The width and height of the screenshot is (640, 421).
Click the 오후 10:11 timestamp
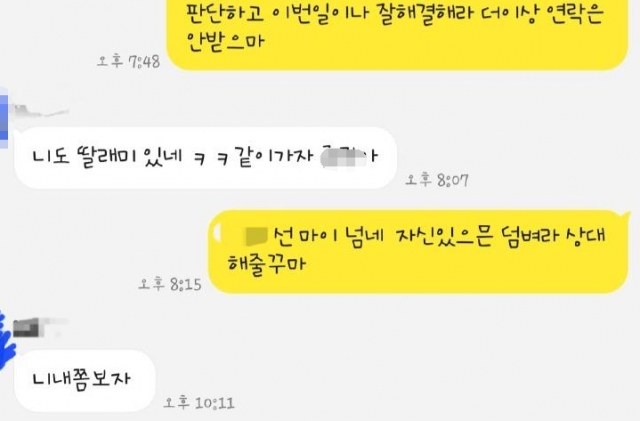click(x=199, y=403)
